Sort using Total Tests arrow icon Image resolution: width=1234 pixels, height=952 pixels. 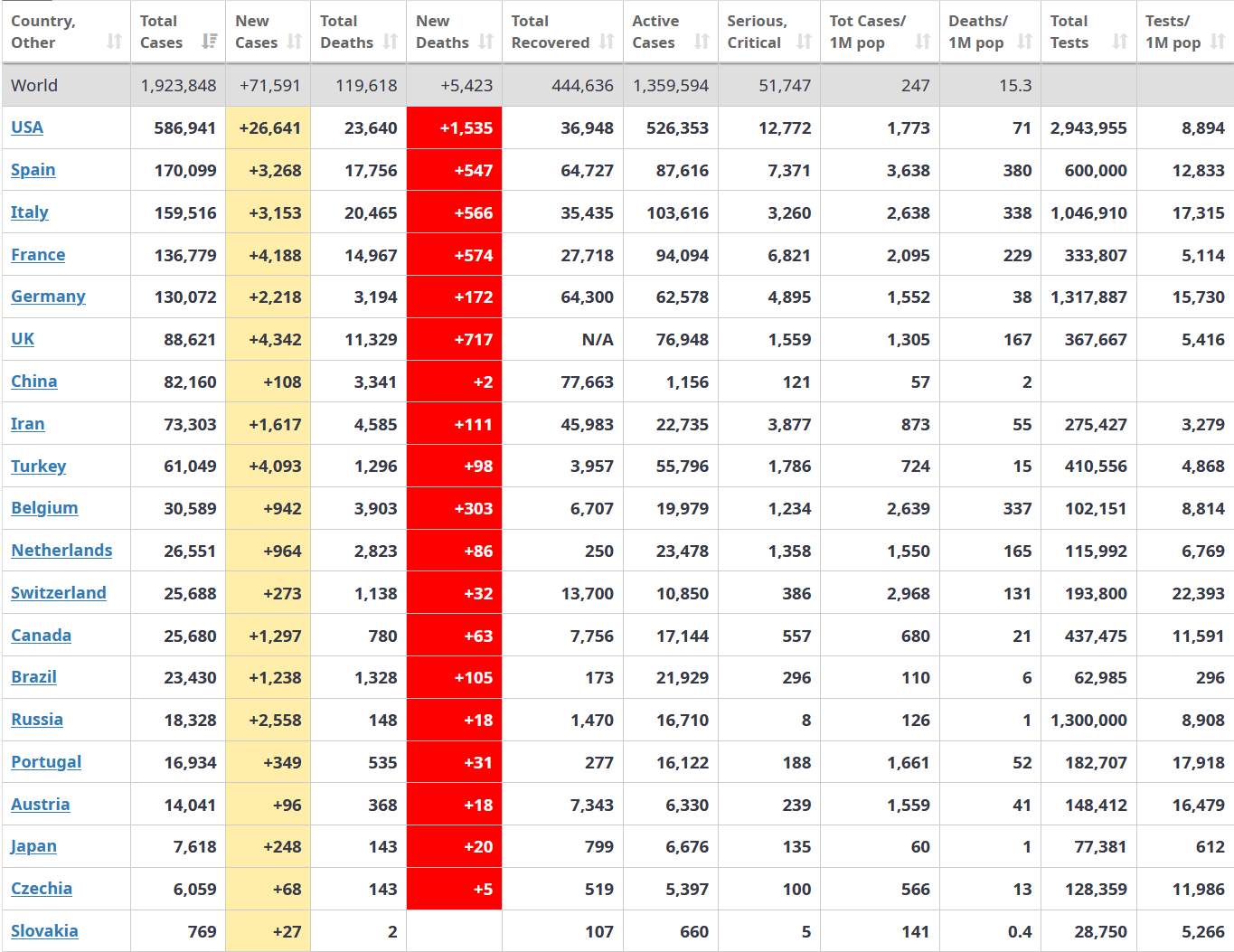pyautogui.click(x=1120, y=42)
